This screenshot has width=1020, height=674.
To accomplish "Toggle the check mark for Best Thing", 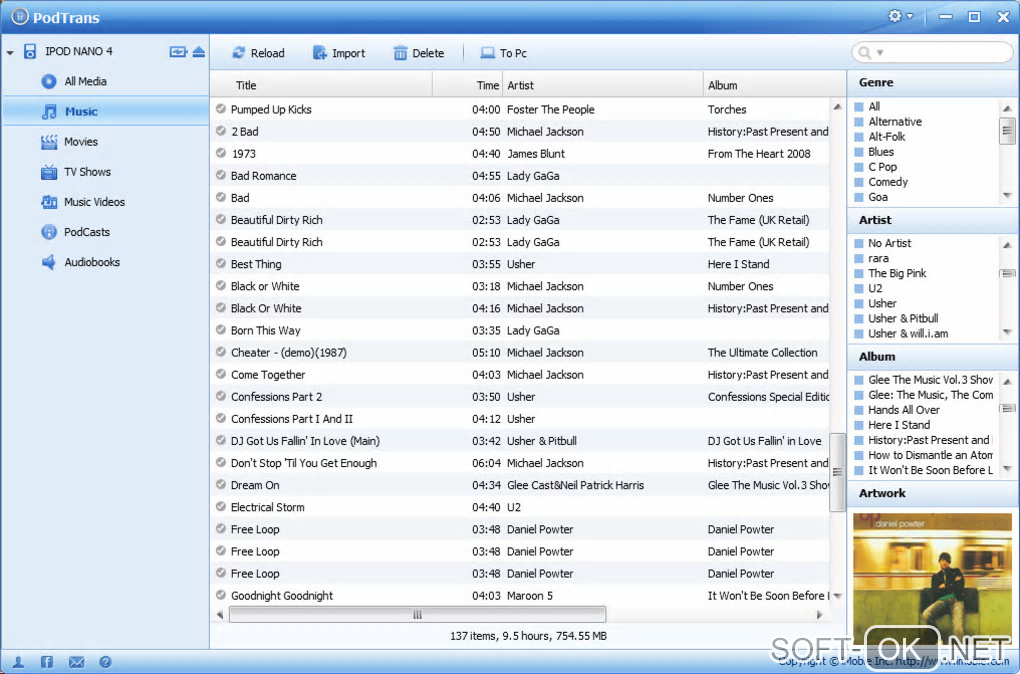I will pos(221,263).
